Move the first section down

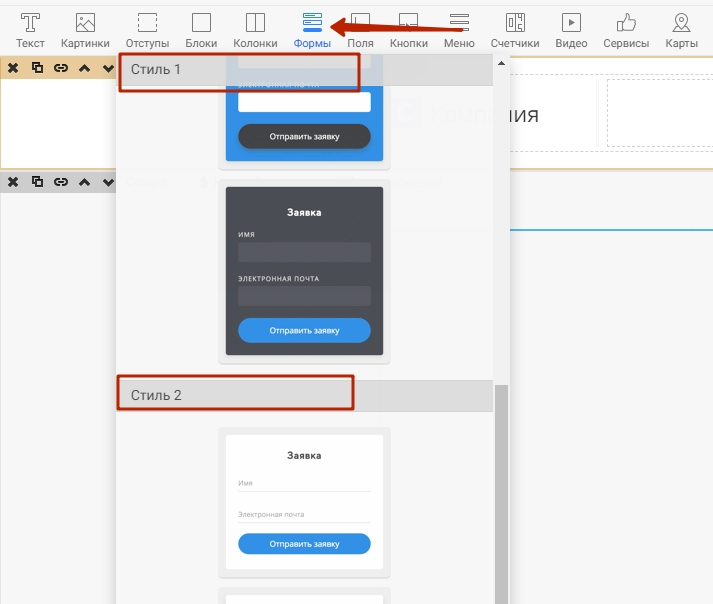(x=108, y=68)
